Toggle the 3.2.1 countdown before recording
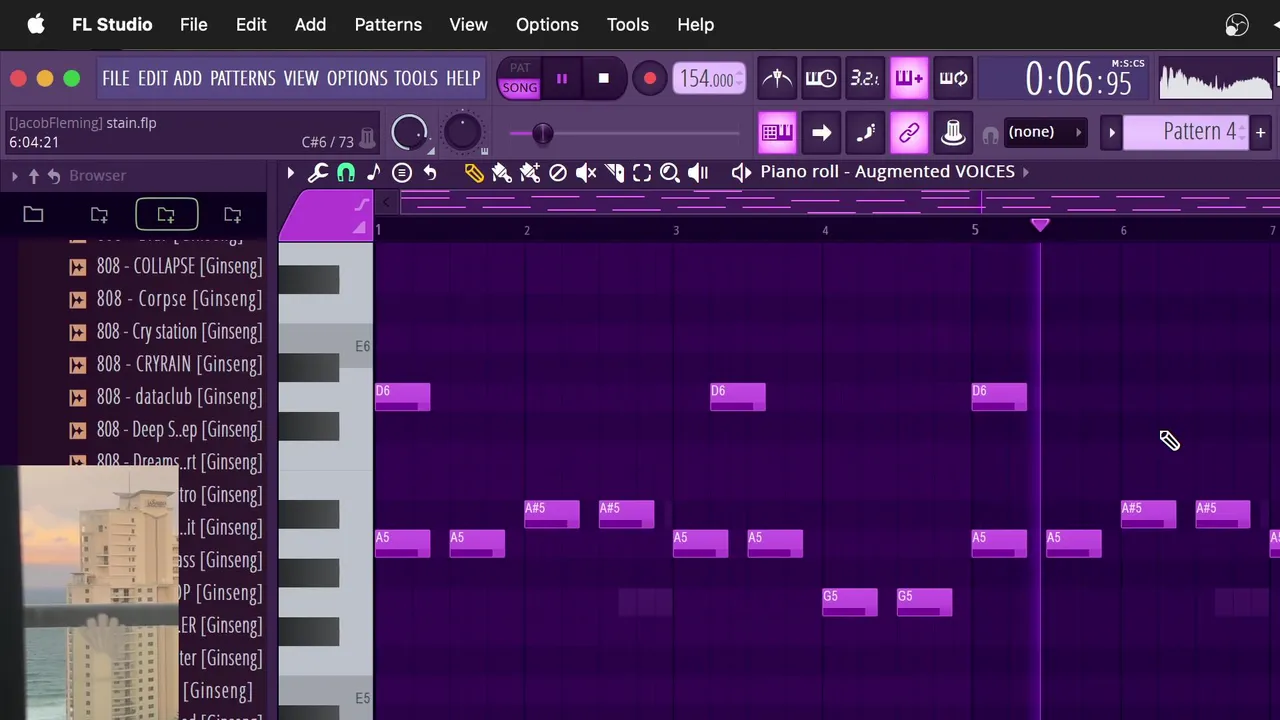1280x720 pixels. pos(865,78)
